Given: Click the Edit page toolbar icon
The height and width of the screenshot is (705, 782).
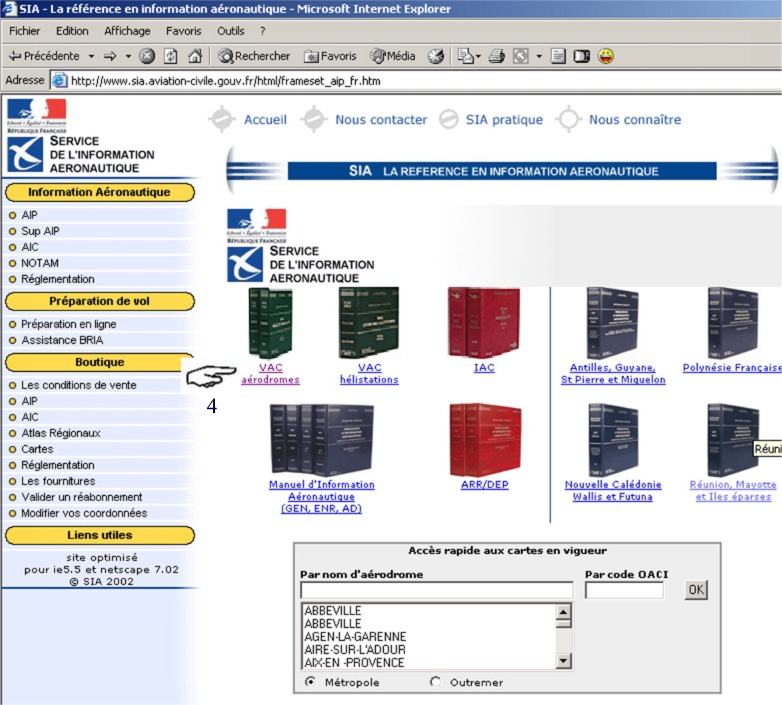Looking at the screenshot, I should [x=521, y=56].
